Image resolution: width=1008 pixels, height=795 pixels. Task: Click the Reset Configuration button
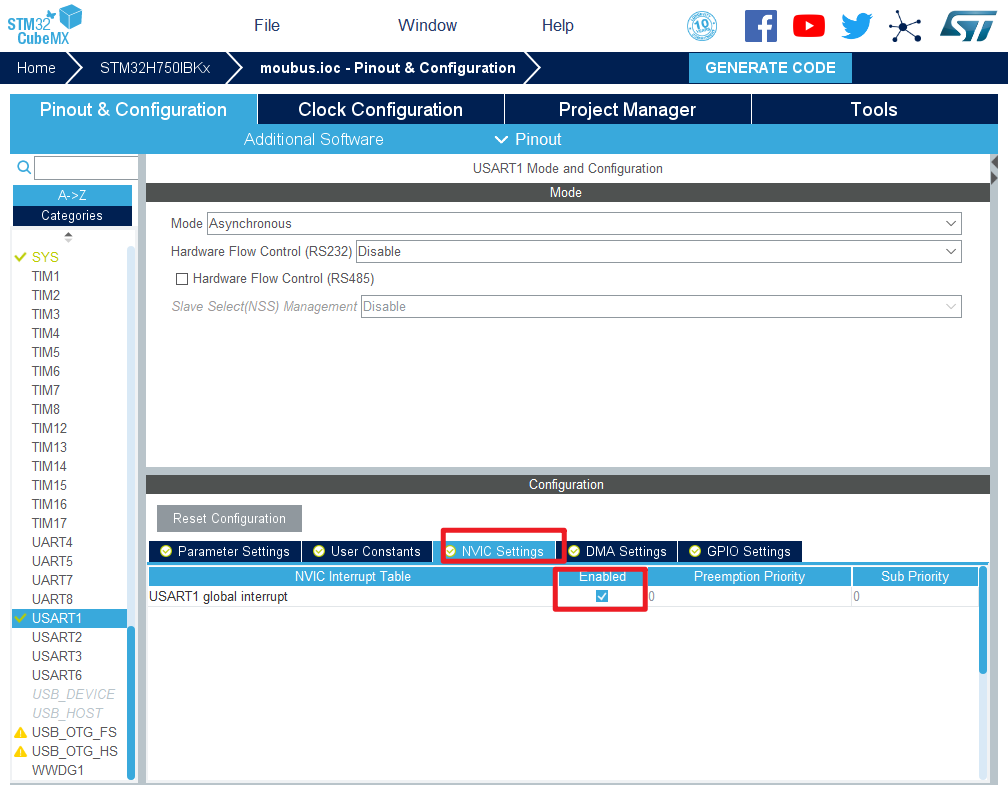(x=229, y=518)
